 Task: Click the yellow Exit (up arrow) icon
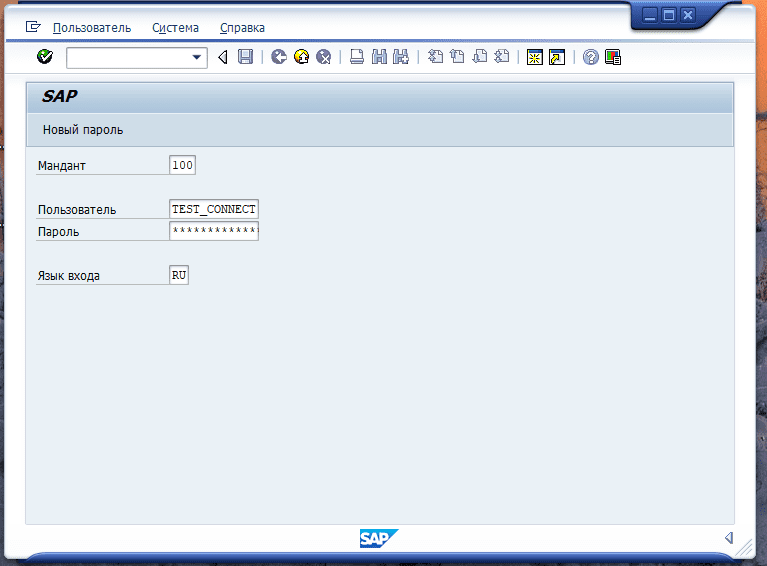click(301, 57)
